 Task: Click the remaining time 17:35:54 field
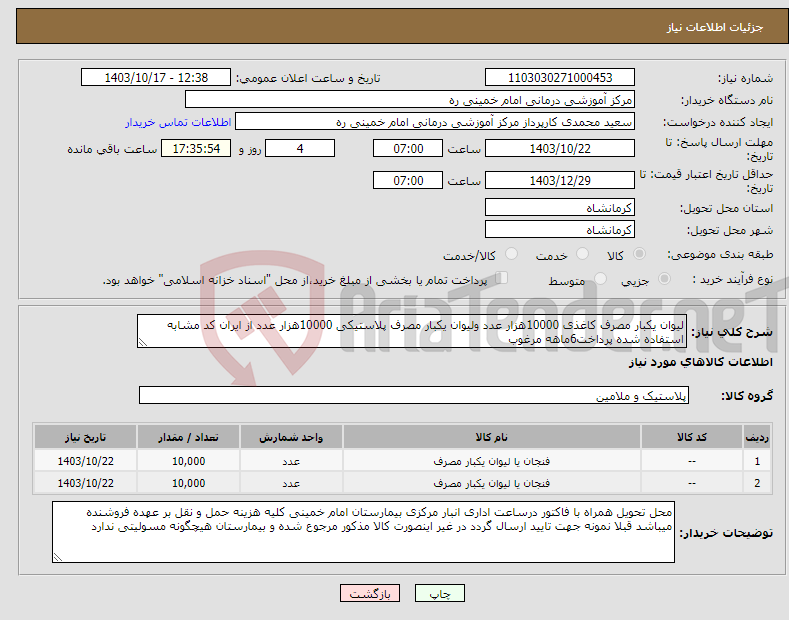point(196,148)
